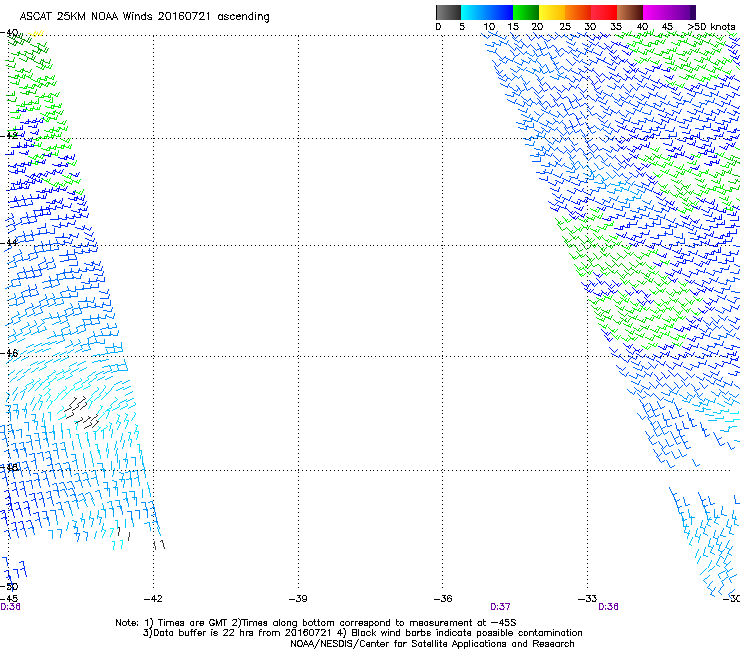Click the legend scale label '30'
This screenshot has height=650, width=740.
(x=590, y=27)
